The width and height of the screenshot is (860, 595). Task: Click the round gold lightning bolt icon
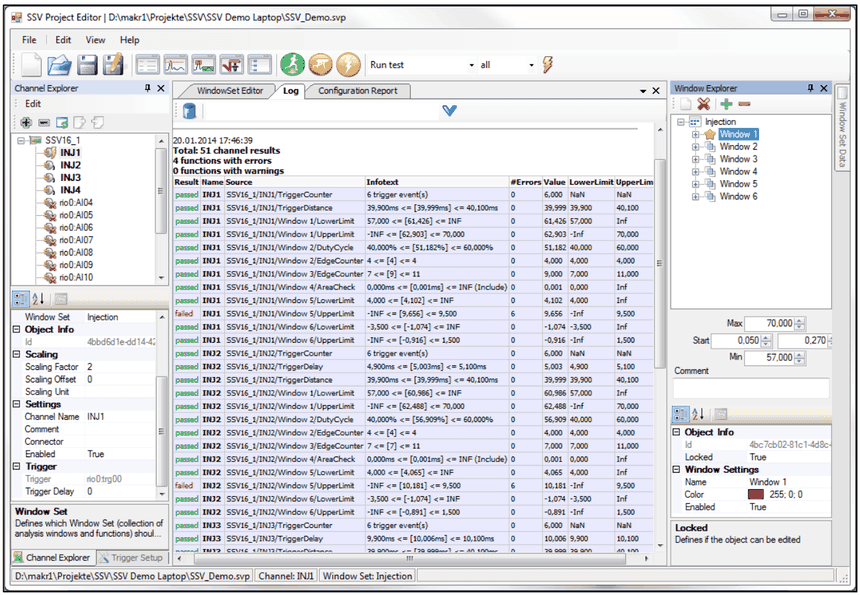348,64
